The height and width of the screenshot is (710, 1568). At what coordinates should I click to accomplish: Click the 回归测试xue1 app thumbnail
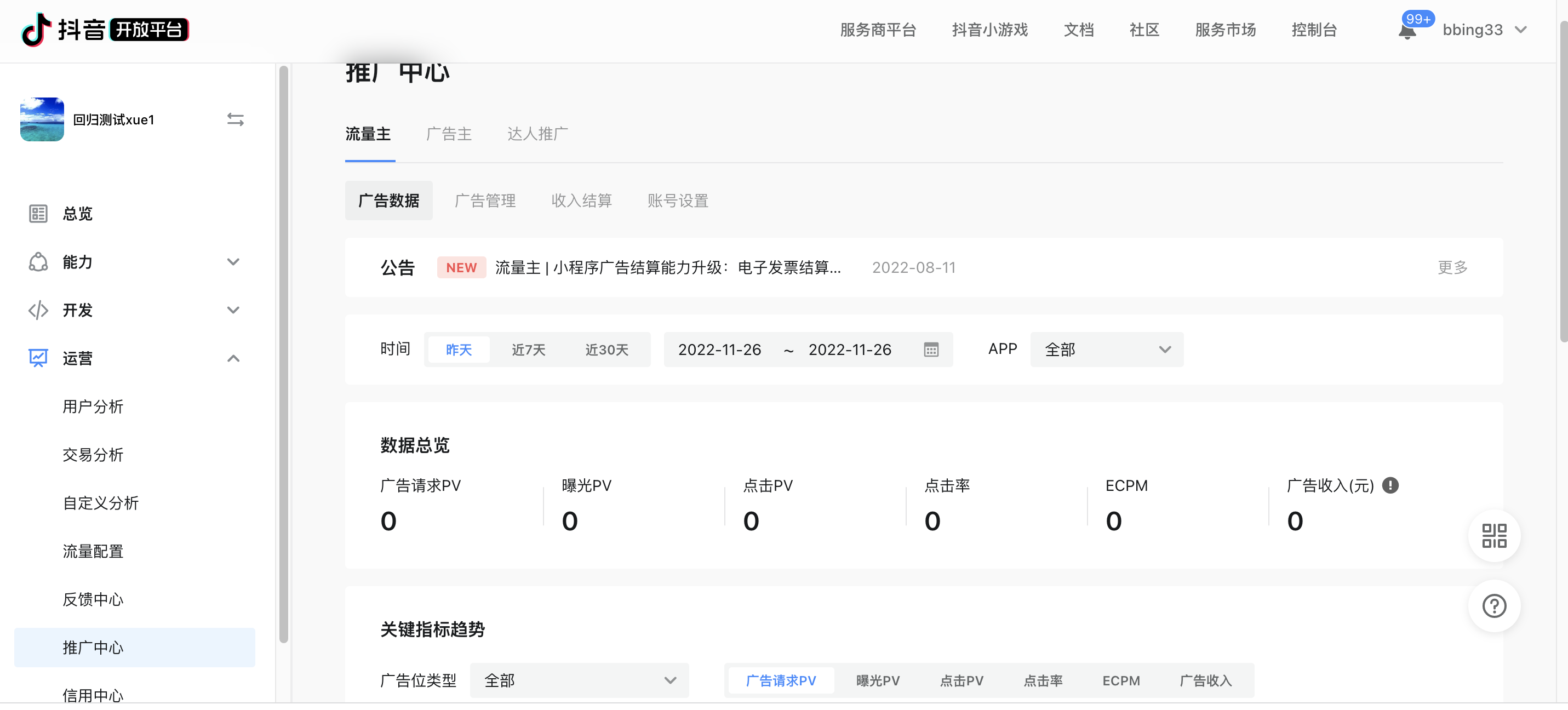[42, 119]
